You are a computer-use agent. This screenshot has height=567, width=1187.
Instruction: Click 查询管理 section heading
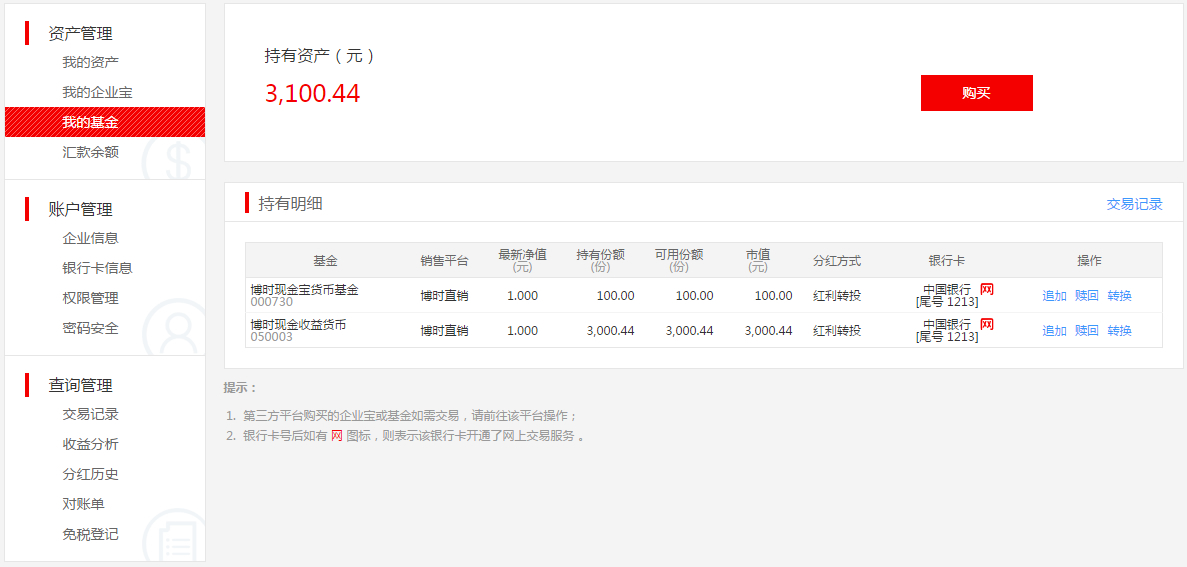pyautogui.click(x=80, y=385)
